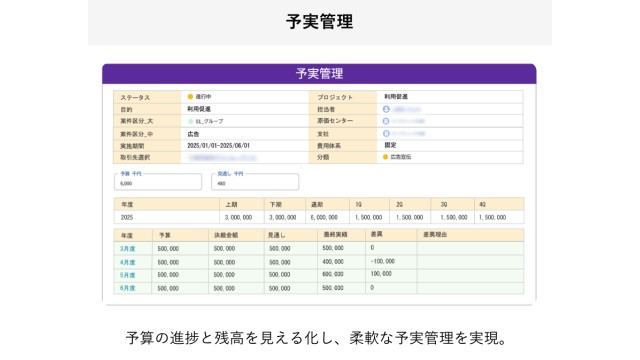Screen dimensions: 640x360
Task: Click the 600,000 最終実績 cell for 5月度
Action: (342, 275)
